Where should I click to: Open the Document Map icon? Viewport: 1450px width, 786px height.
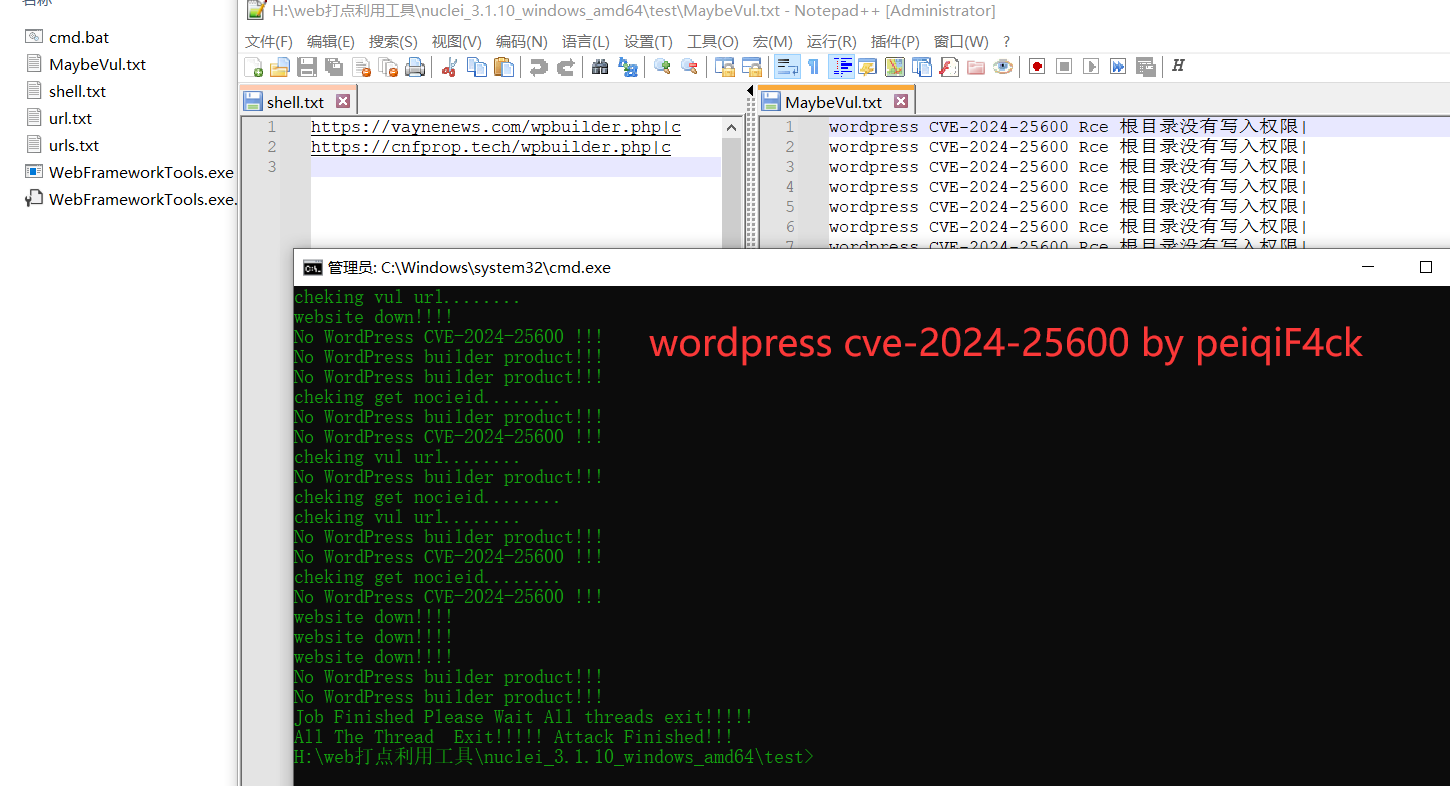(895, 67)
